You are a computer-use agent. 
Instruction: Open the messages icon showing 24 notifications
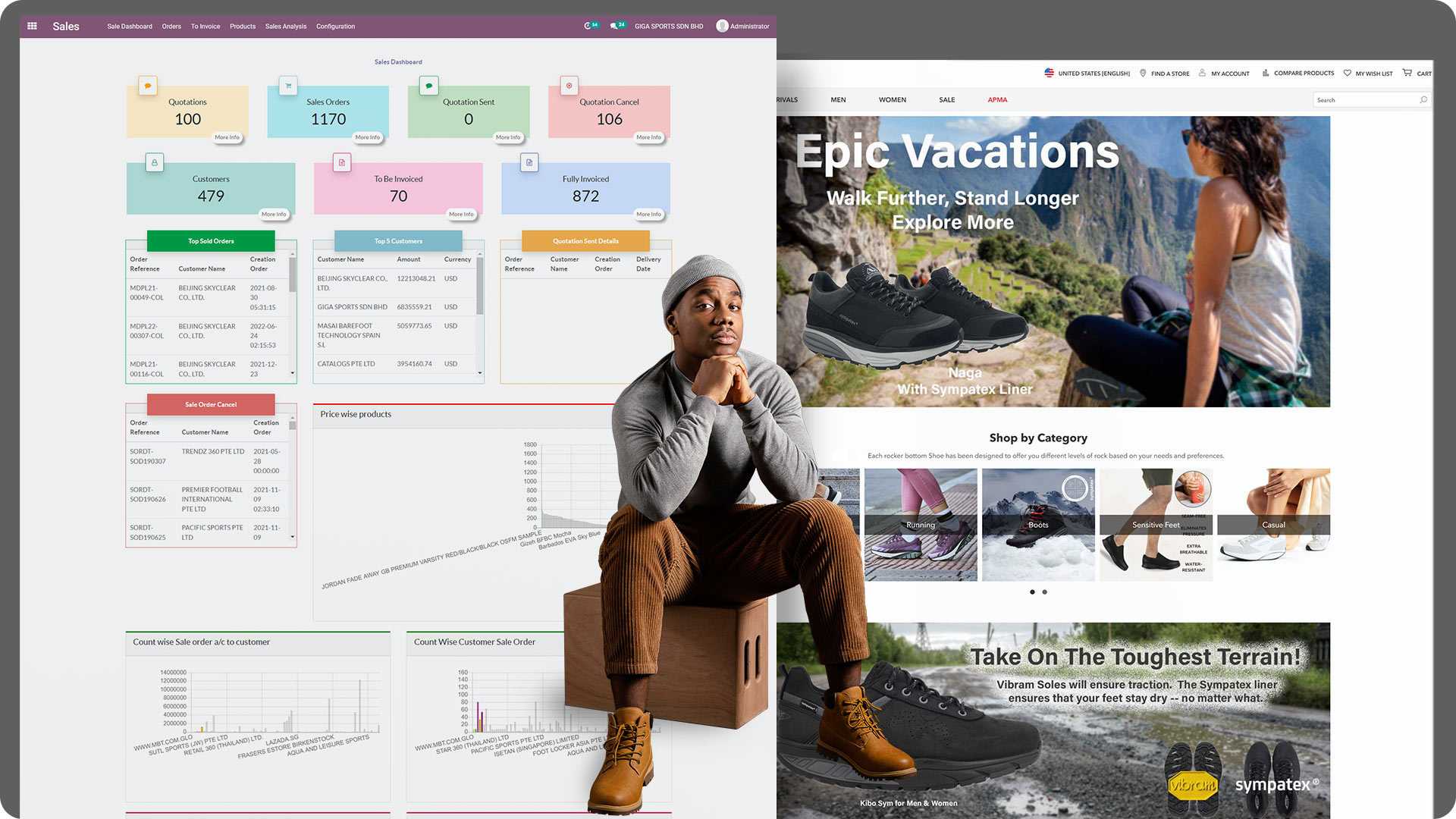click(x=616, y=25)
